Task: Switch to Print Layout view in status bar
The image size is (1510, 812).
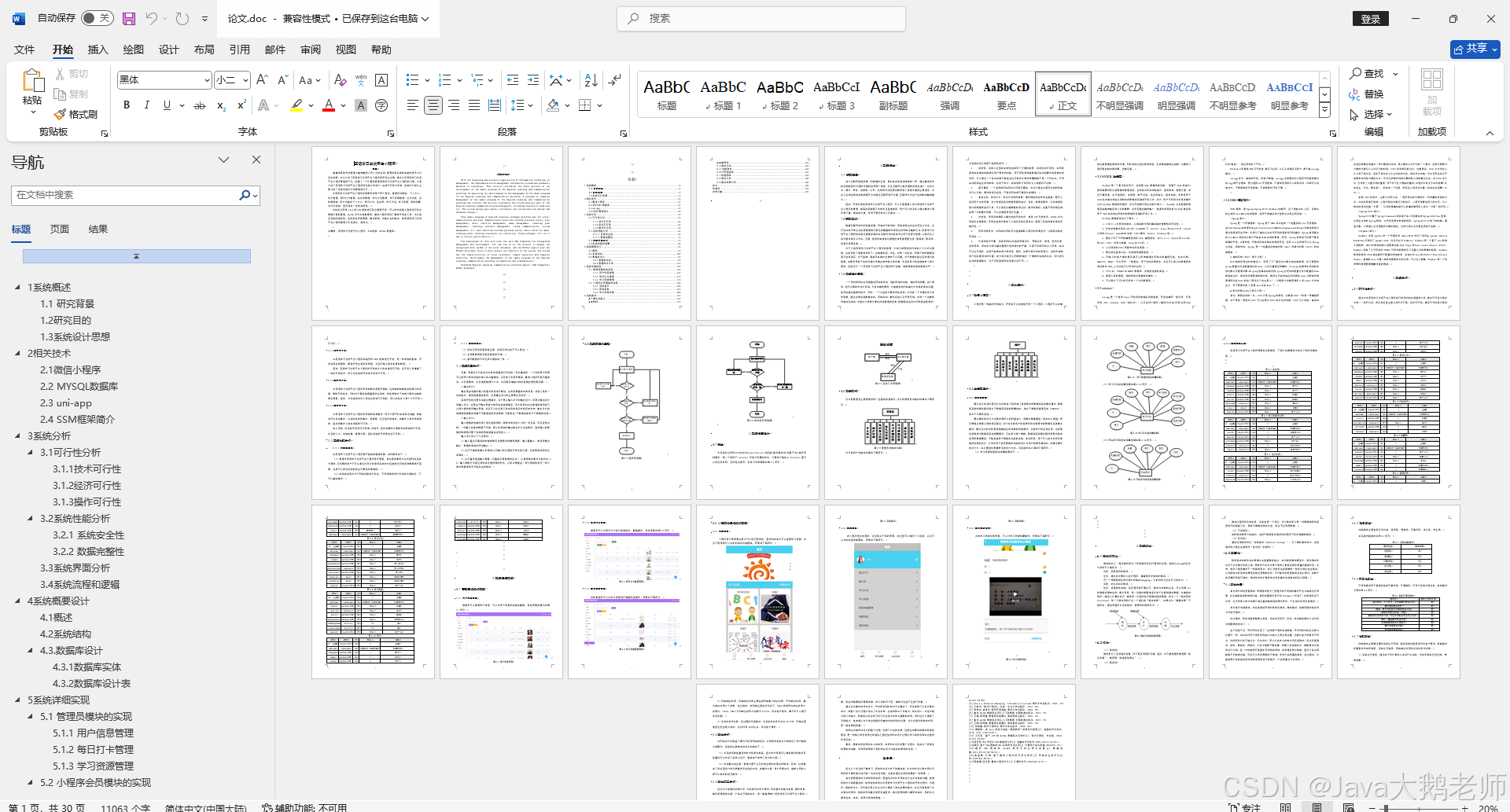Action: point(1317,807)
